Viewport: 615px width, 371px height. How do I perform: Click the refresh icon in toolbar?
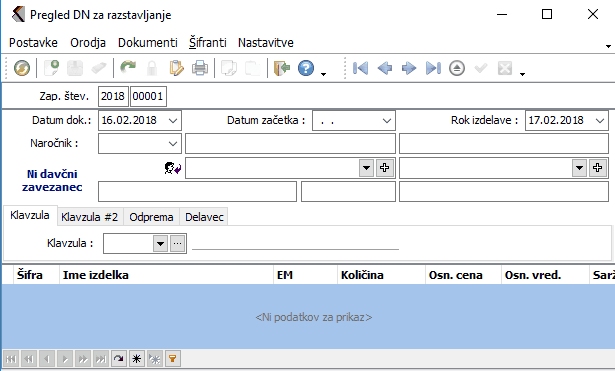pyautogui.click(x=22, y=68)
